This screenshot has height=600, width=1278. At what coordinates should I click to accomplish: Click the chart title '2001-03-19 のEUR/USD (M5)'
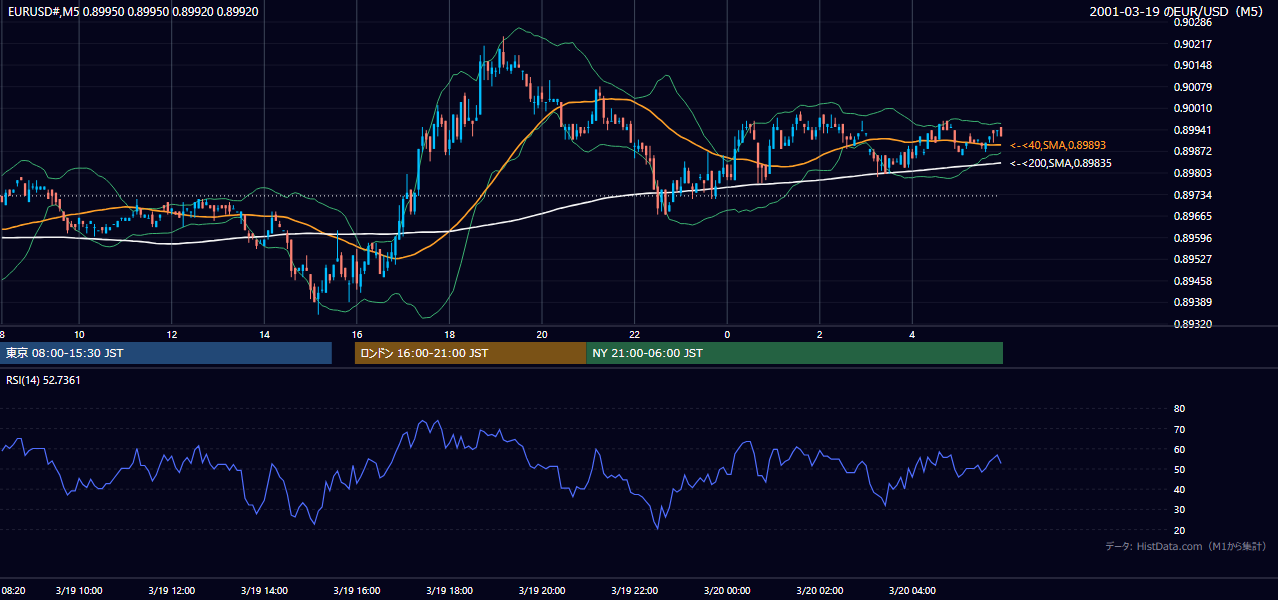1178,11
